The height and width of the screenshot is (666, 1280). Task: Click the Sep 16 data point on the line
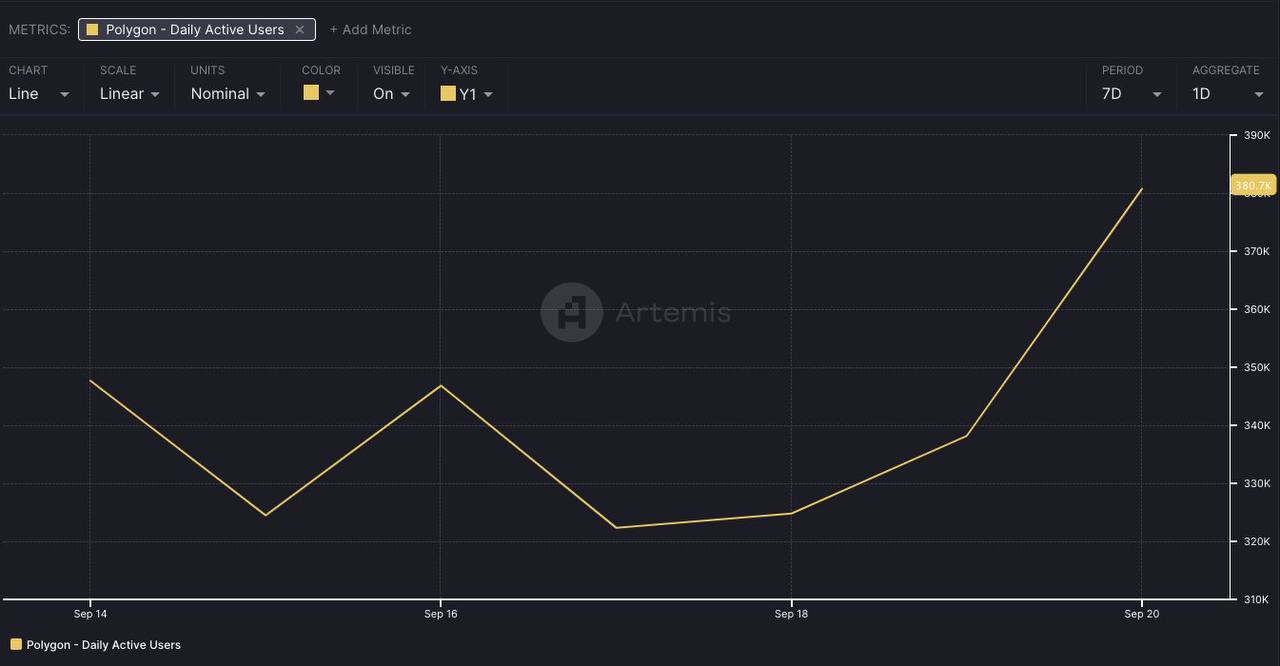click(440, 386)
